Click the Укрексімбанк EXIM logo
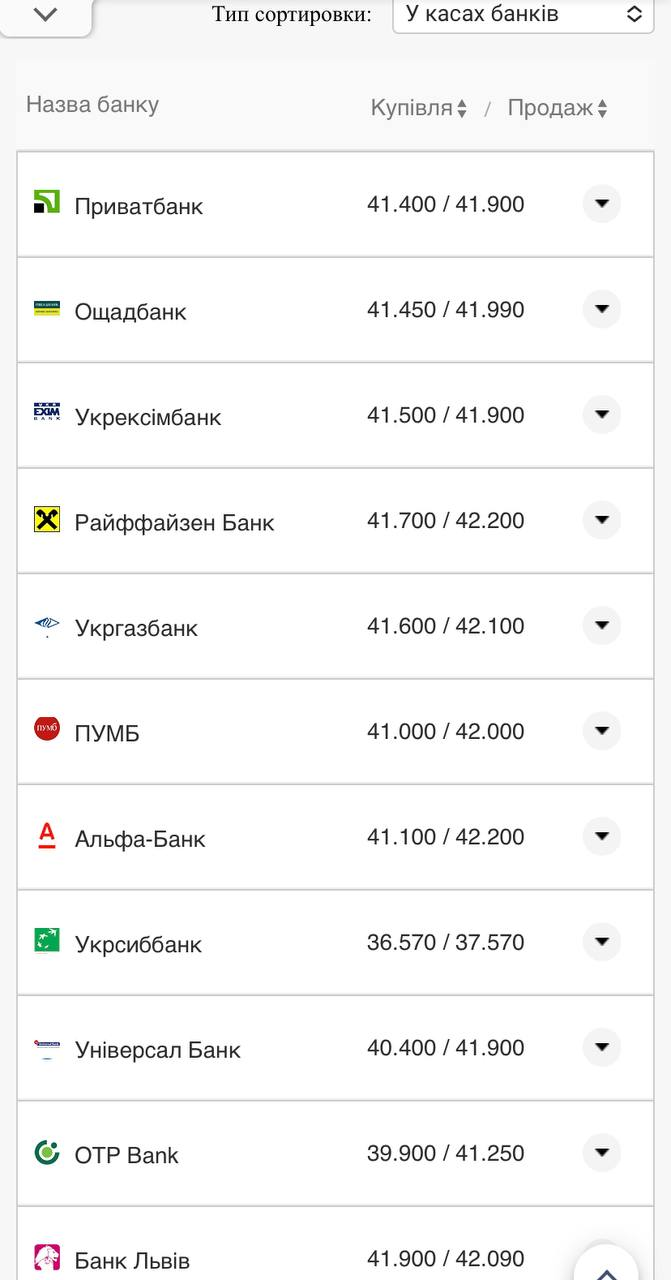 point(47,413)
